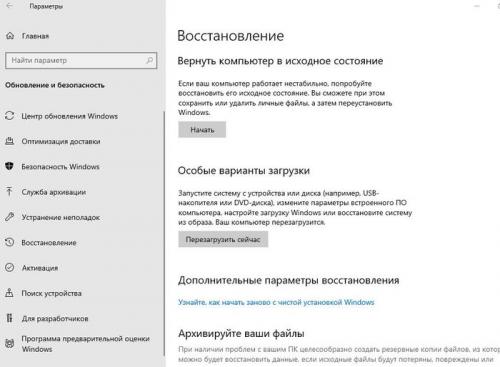
Task: Open Для разработчиков section
Action: point(55,319)
